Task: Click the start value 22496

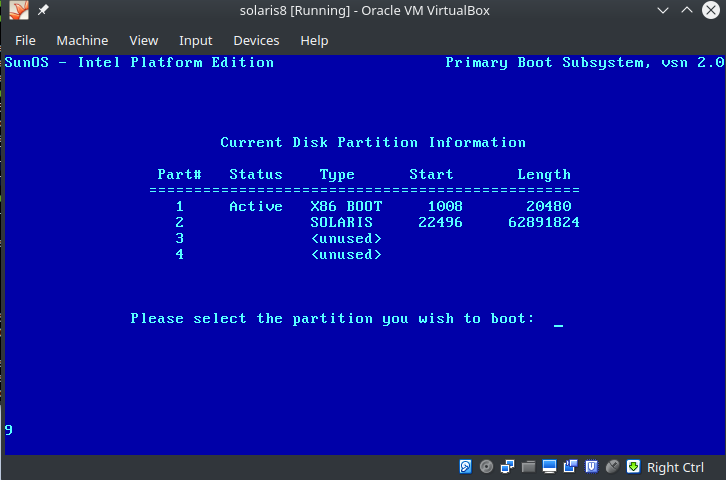Action: pos(440,222)
